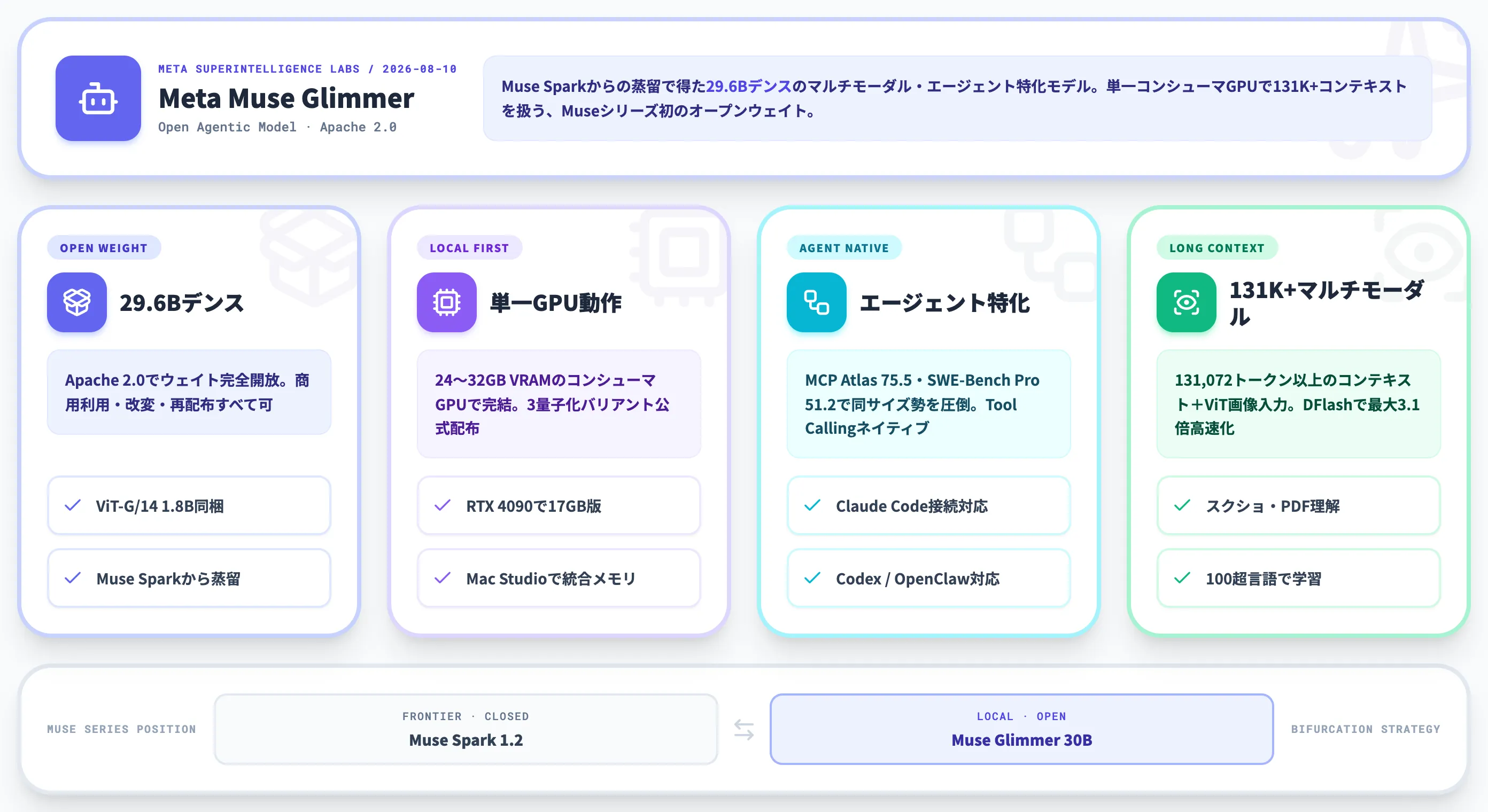Click the 単一GPU動作 card heading

[x=556, y=302]
